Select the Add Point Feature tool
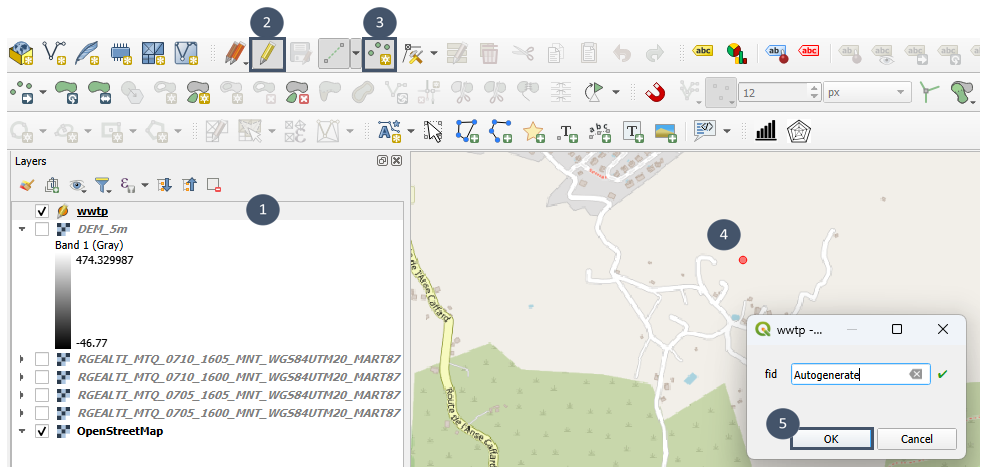 (x=379, y=54)
